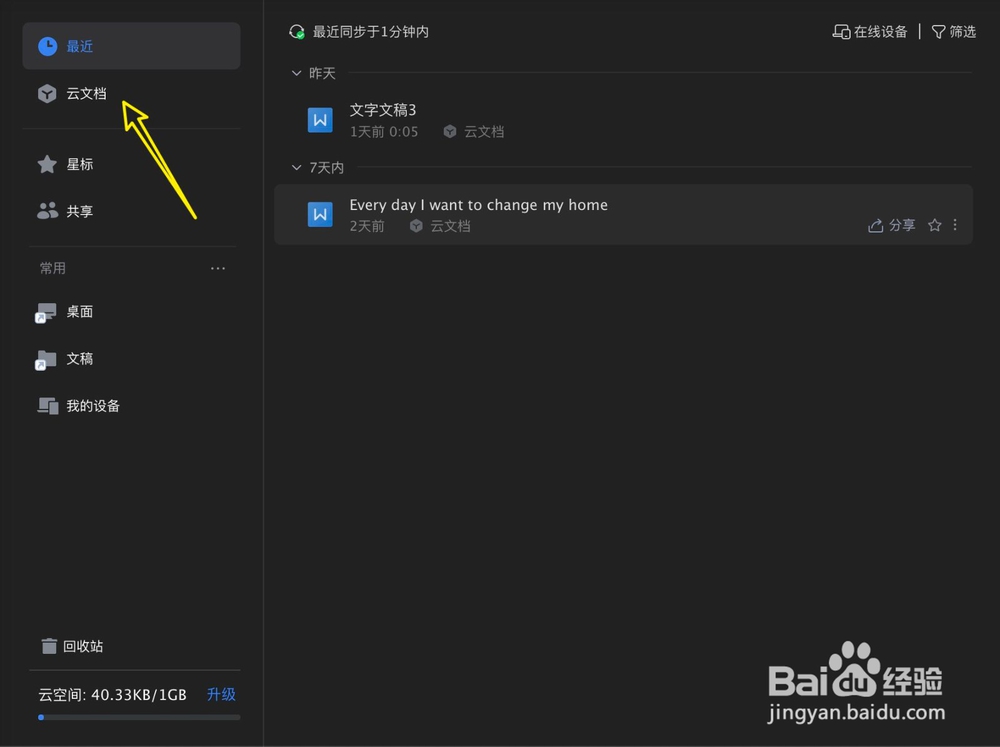The image size is (1000, 747).
Task: Open the 桌面 desktop shortcut
Action: click(131, 312)
